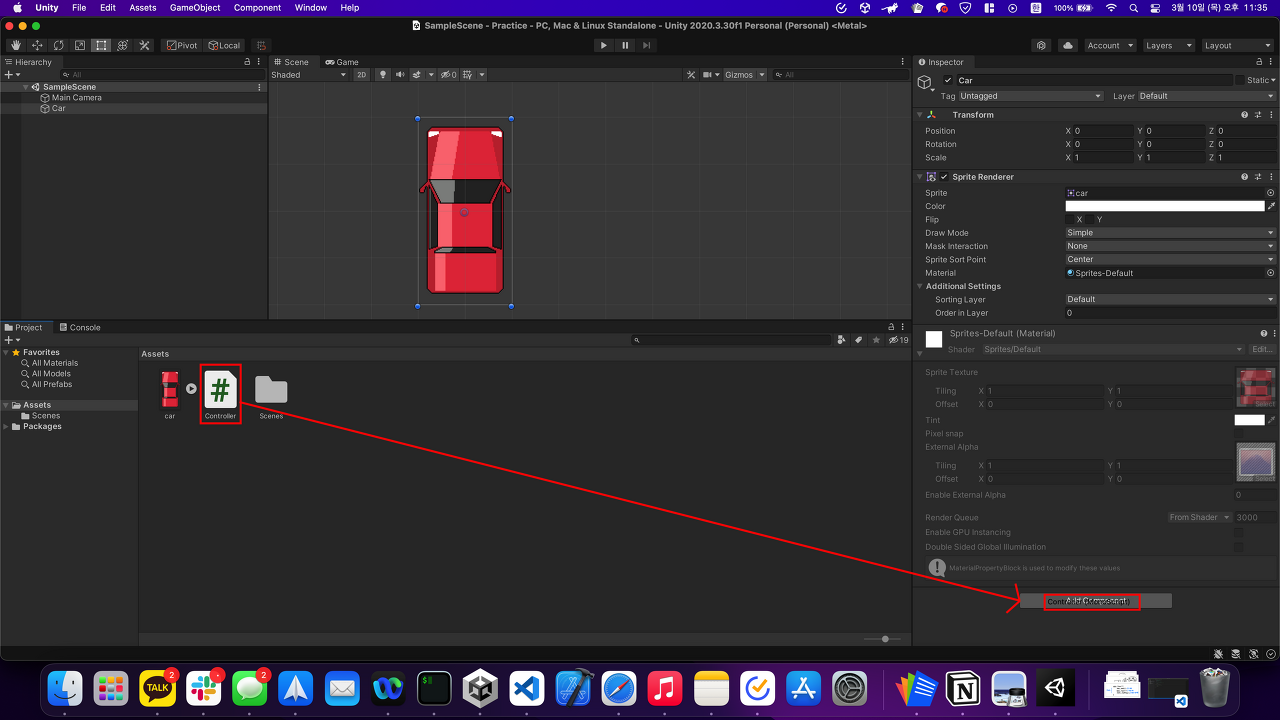Open the GameObject menu

(194, 8)
